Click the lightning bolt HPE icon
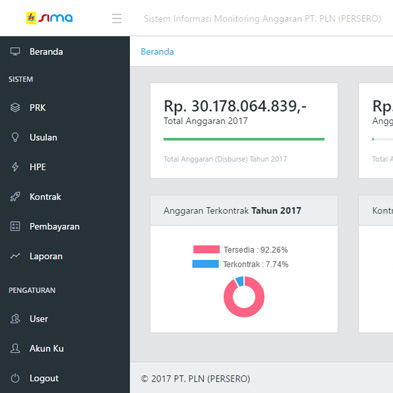Viewport: 393px width, 393px height. tap(15, 167)
